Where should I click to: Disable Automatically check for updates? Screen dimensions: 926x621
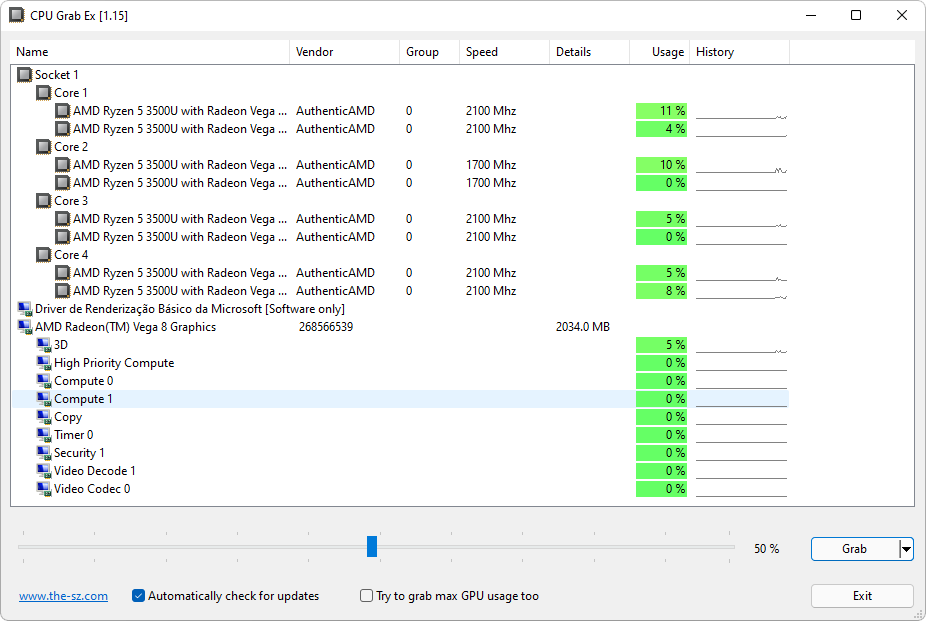pos(138,596)
